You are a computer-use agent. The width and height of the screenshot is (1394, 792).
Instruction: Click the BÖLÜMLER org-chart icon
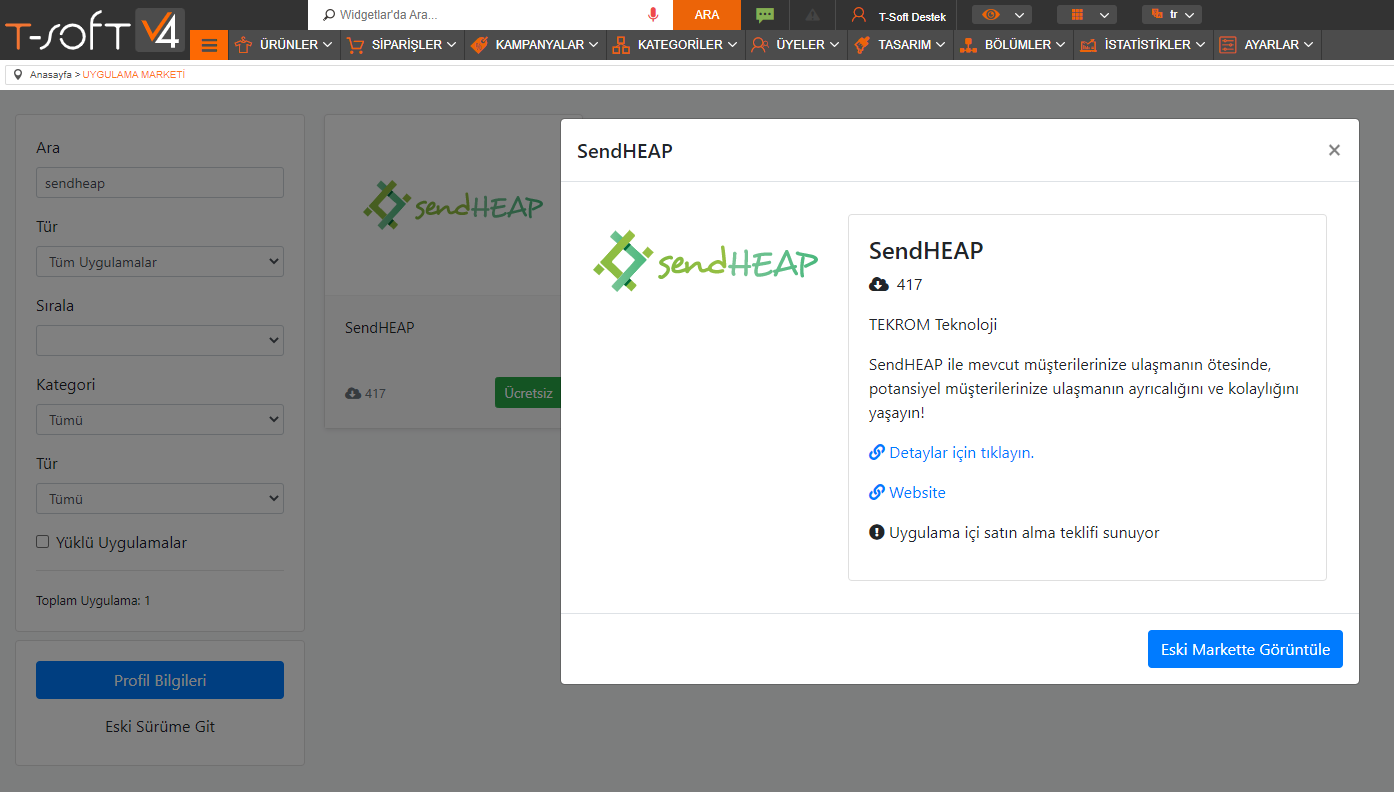coord(968,45)
